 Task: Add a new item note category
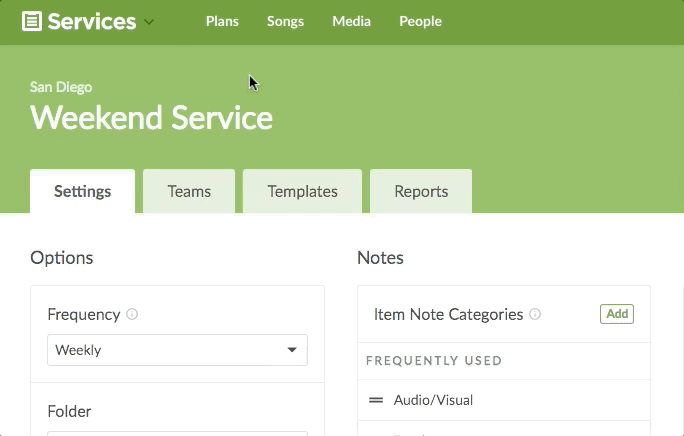(617, 314)
